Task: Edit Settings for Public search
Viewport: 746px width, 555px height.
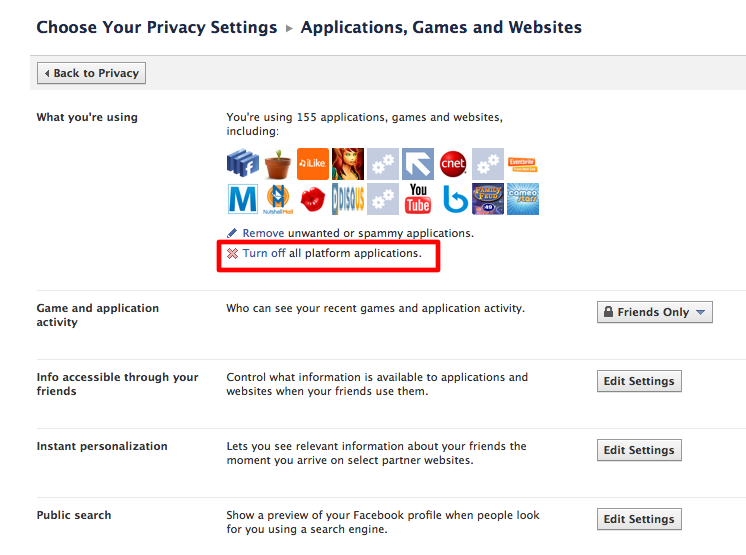Action: click(x=639, y=519)
